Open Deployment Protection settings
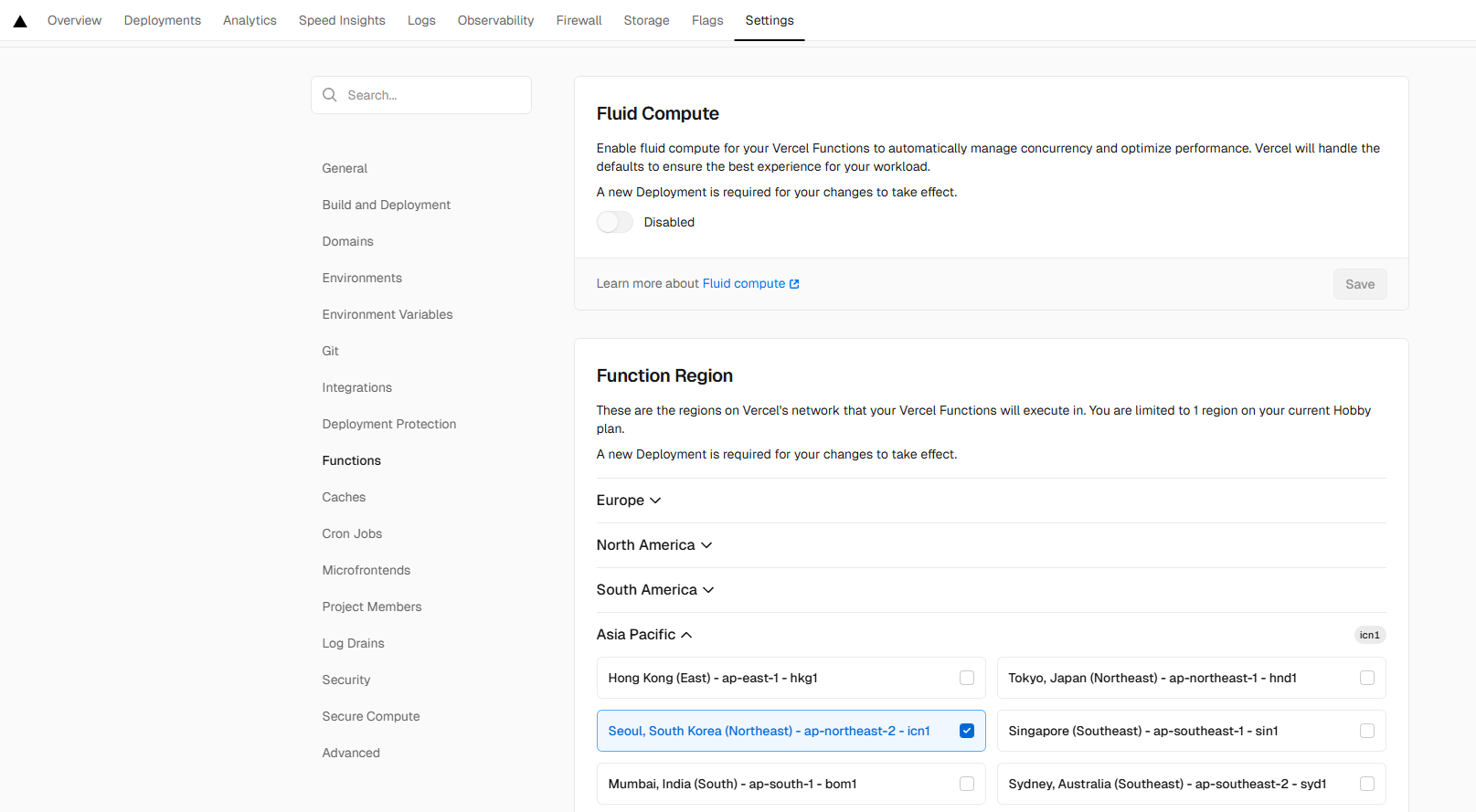The height and width of the screenshot is (812, 1476). tap(389, 424)
